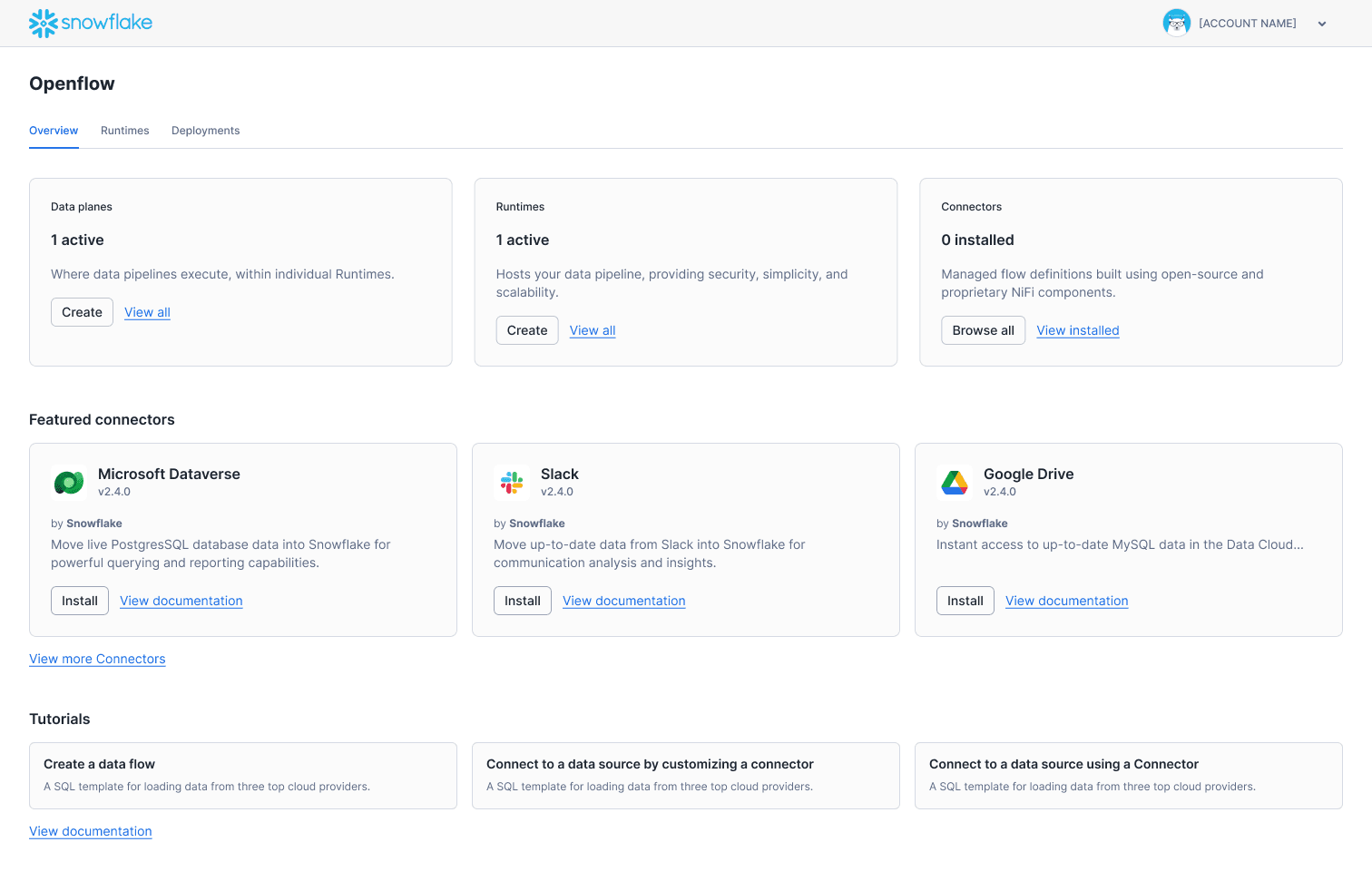Install the Slack connector

(x=523, y=601)
